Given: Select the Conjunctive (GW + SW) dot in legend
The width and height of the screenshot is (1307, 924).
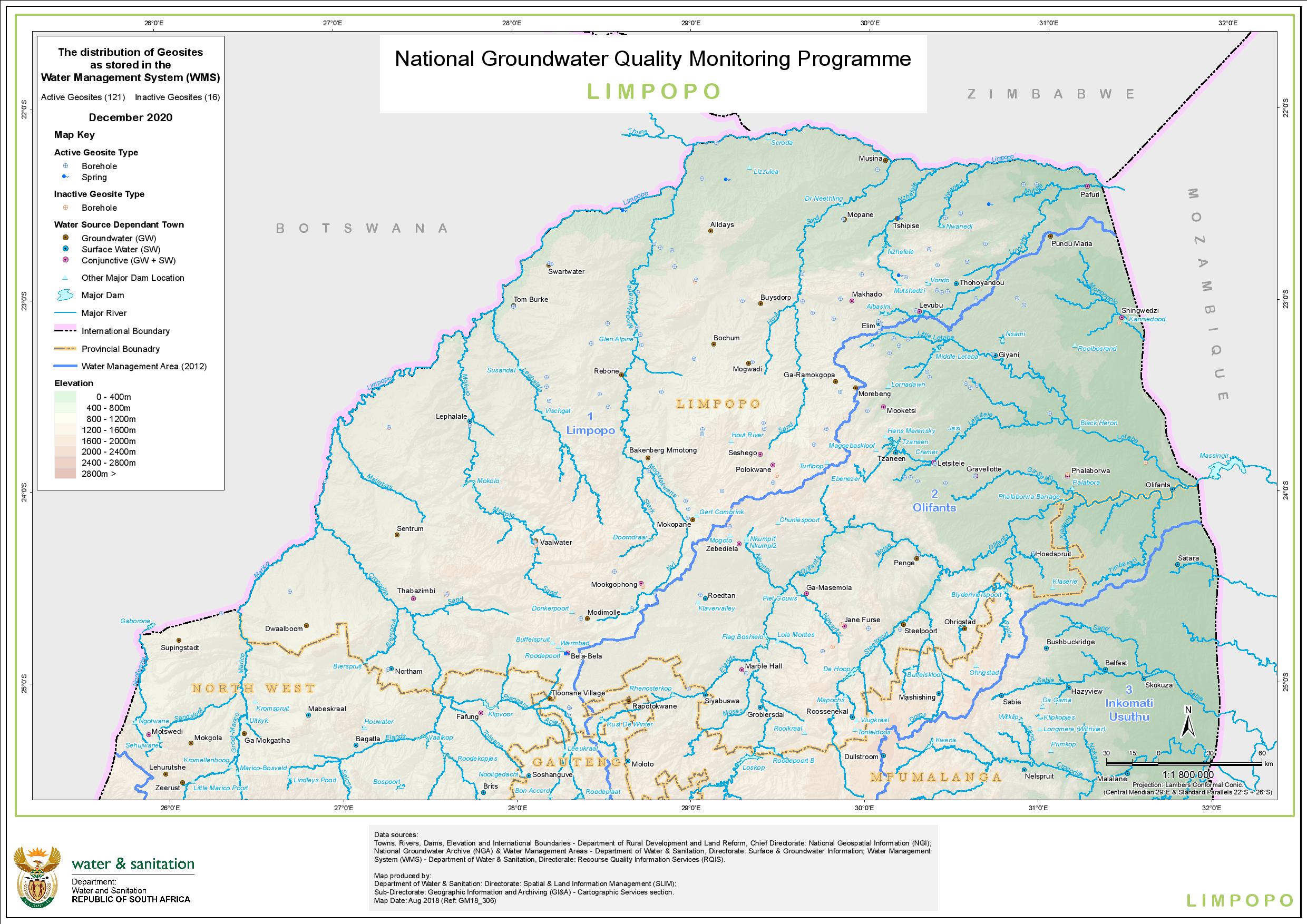Looking at the screenshot, I should (x=65, y=260).
